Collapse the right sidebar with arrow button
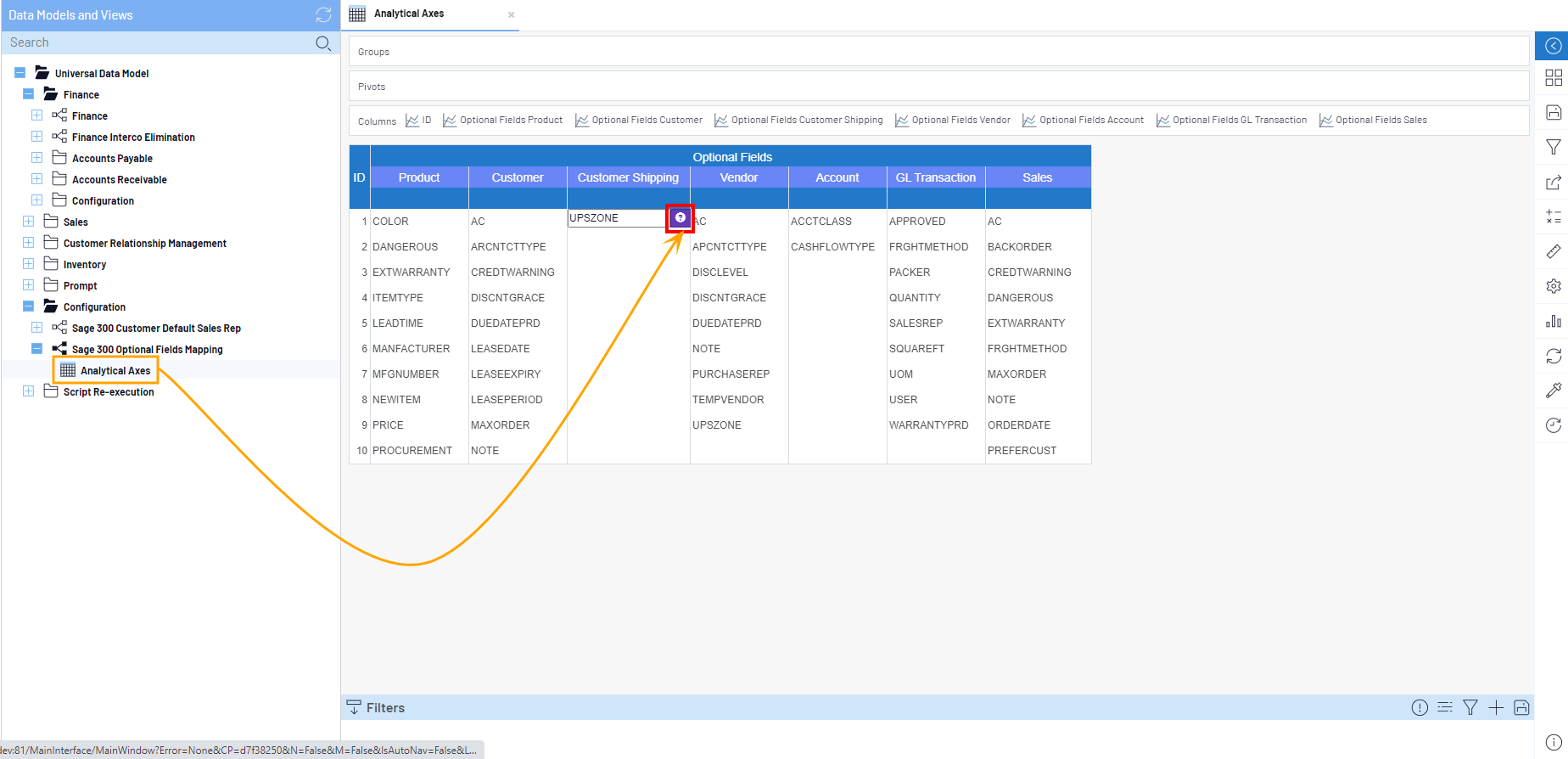The width and height of the screenshot is (1568, 759). coord(1553,46)
